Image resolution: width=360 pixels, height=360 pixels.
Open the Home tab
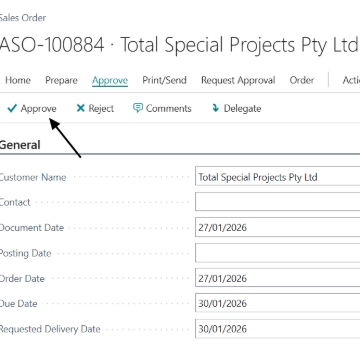[x=18, y=80]
